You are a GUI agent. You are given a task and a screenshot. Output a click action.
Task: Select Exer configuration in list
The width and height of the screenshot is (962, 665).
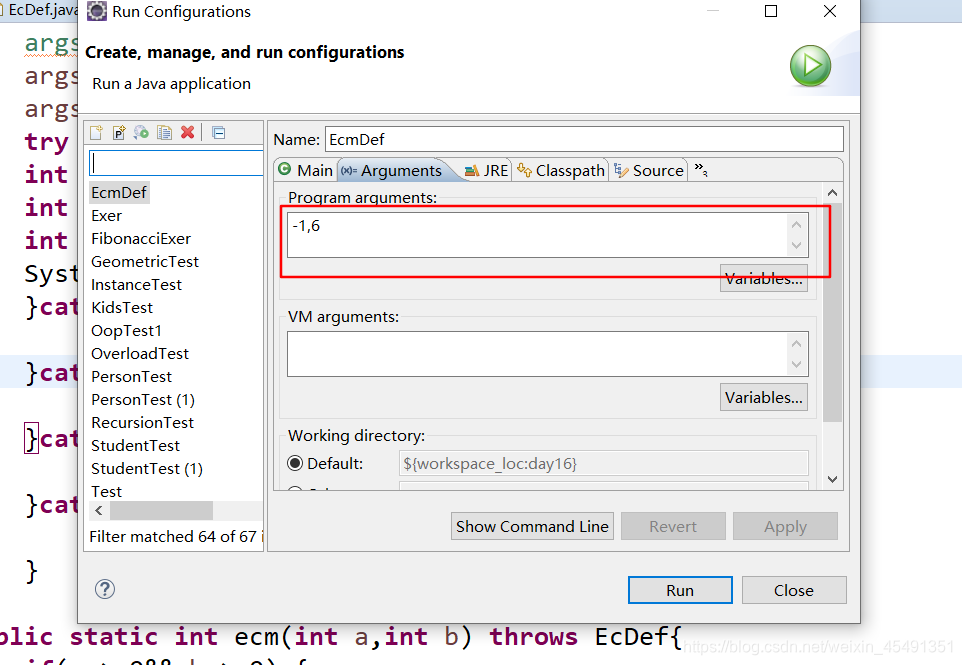click(x=107, y=216)
